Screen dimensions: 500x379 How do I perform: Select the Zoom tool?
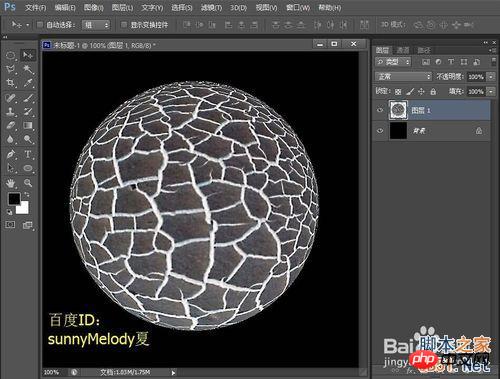[x=28, y=183]
